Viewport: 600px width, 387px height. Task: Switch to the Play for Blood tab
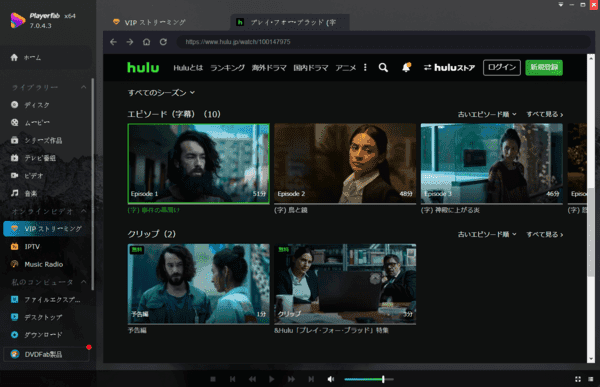290,22
